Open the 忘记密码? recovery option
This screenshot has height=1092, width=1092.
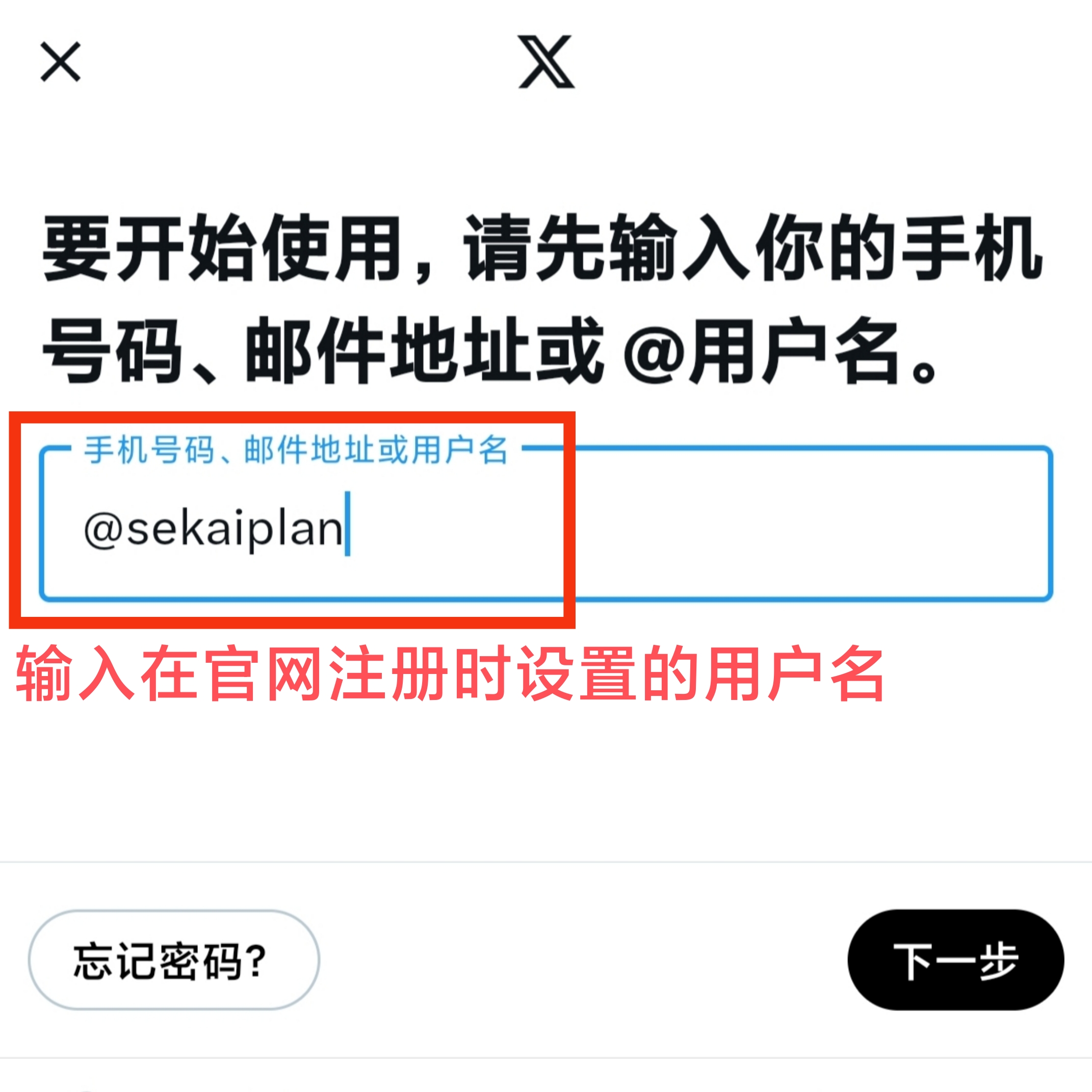pos(174,960)
